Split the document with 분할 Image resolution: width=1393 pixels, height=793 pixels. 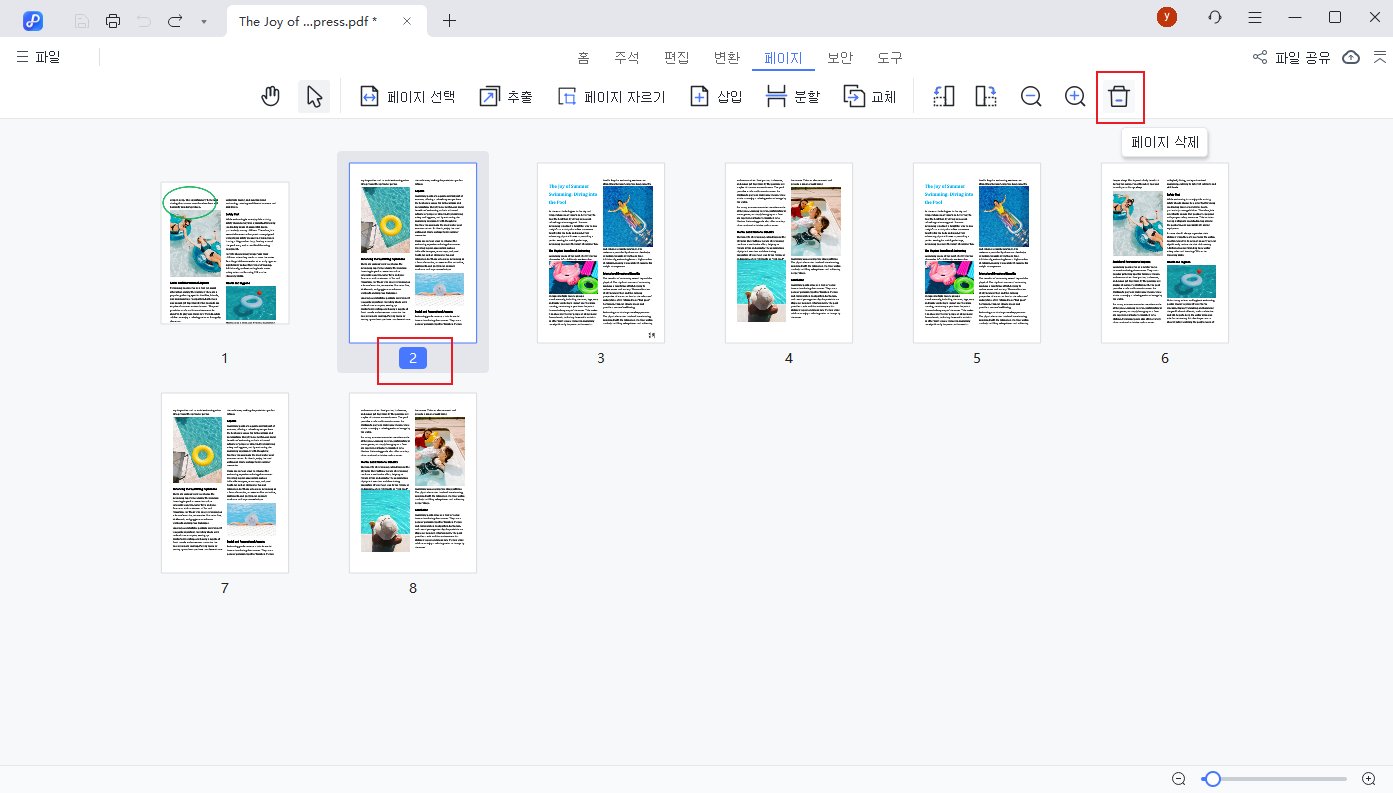click(x=791, y=96)
